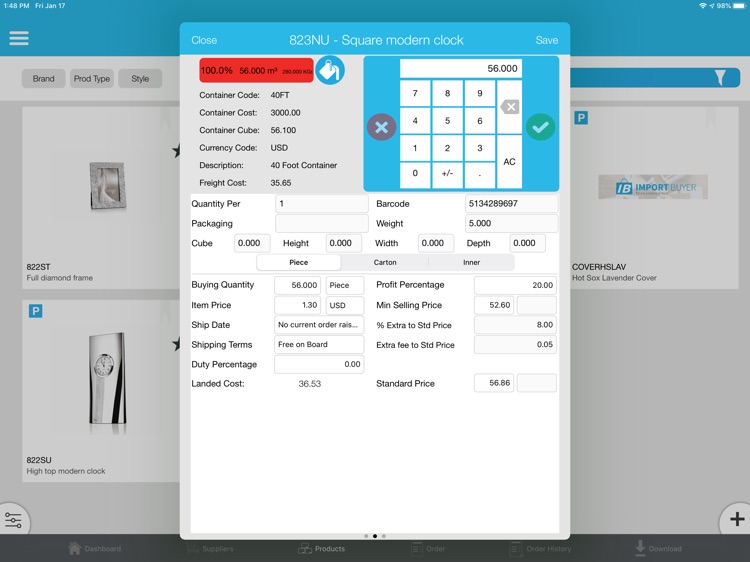Open the Brand filter
This screenshot has height=562, width=750.
44,78
